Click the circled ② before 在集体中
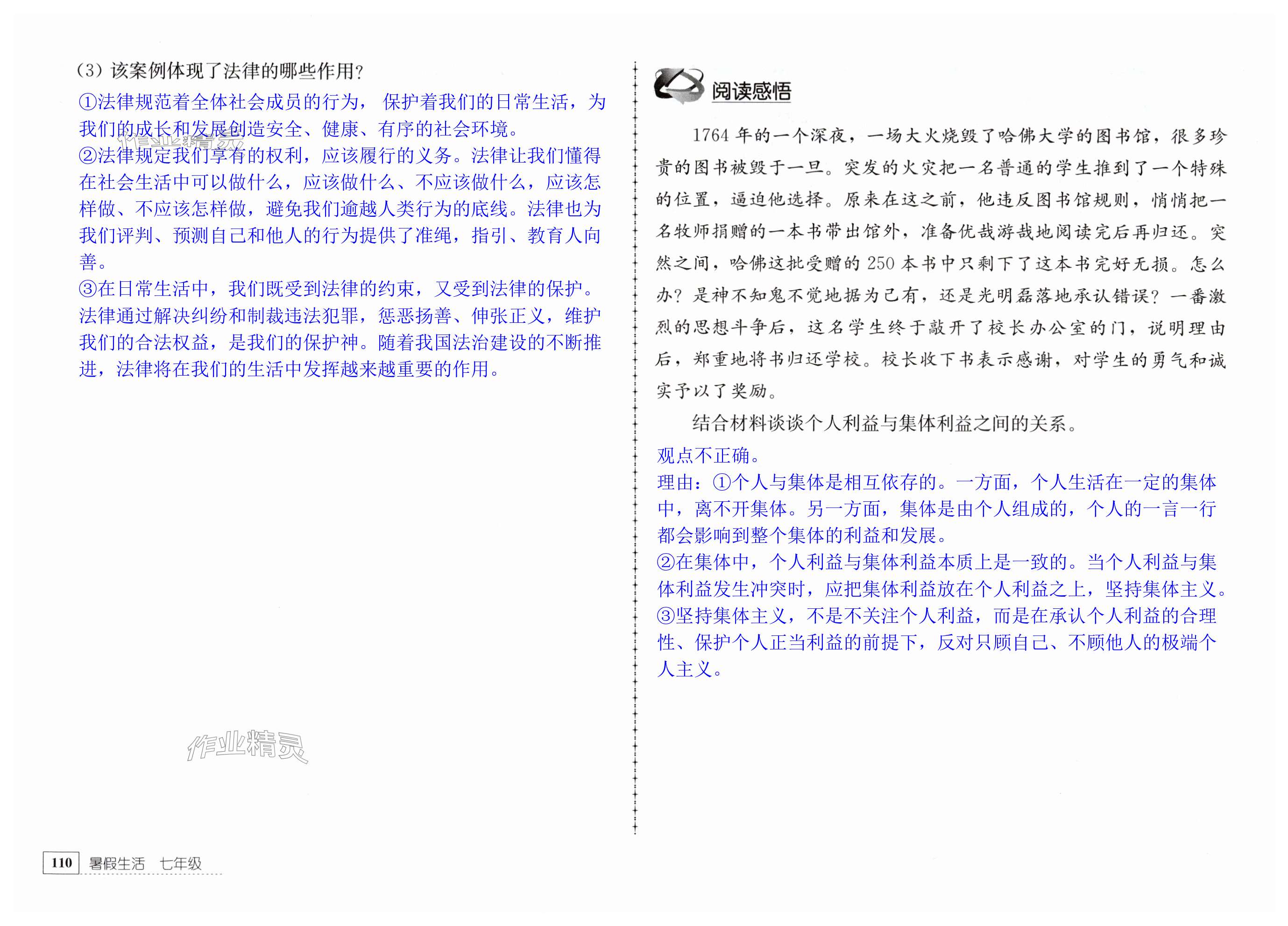1288x926 pixels. point(665,563)
